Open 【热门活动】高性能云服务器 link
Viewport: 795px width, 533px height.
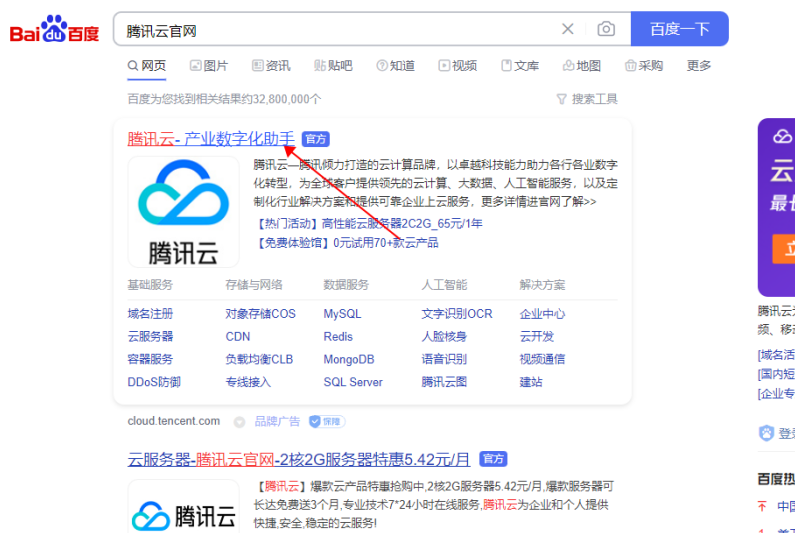(x=368, y=224)
